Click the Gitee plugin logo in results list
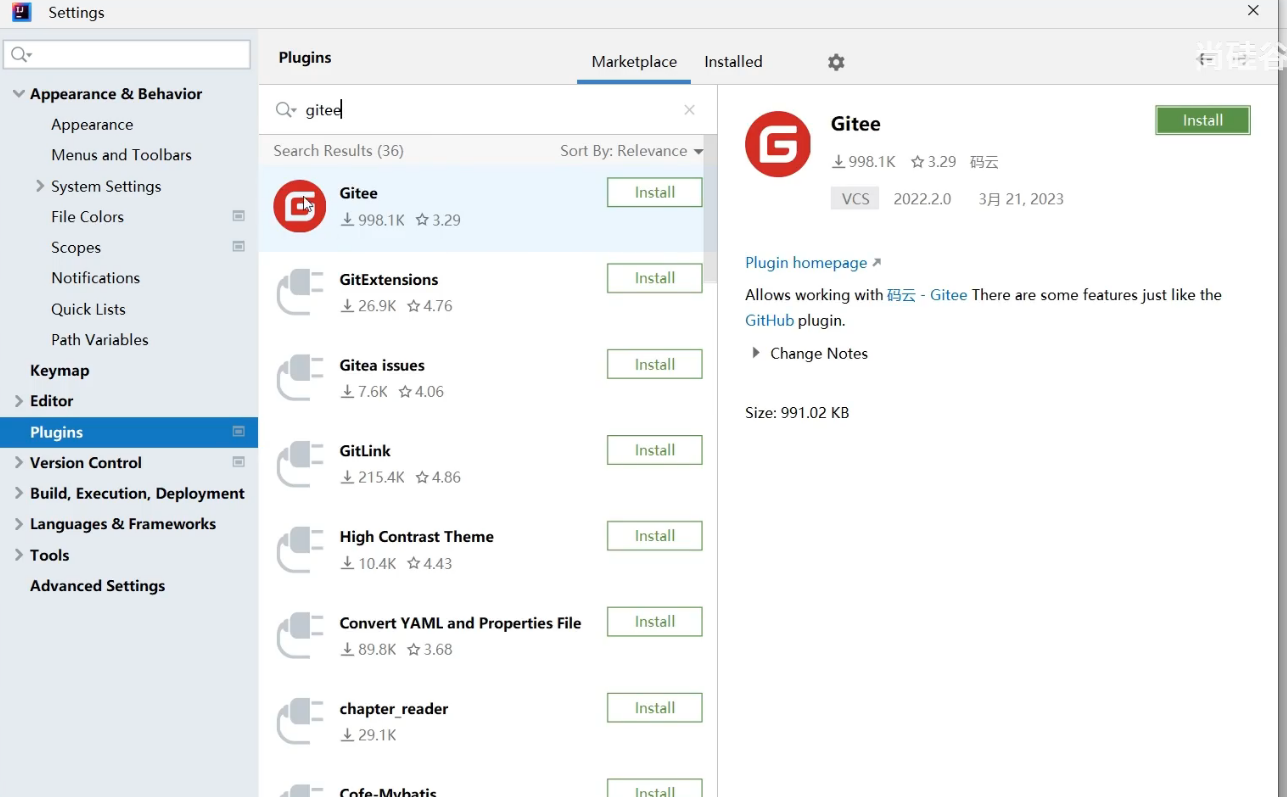Image resolution: width=1287 pixels, height=797 pixels. click(300, 206)
